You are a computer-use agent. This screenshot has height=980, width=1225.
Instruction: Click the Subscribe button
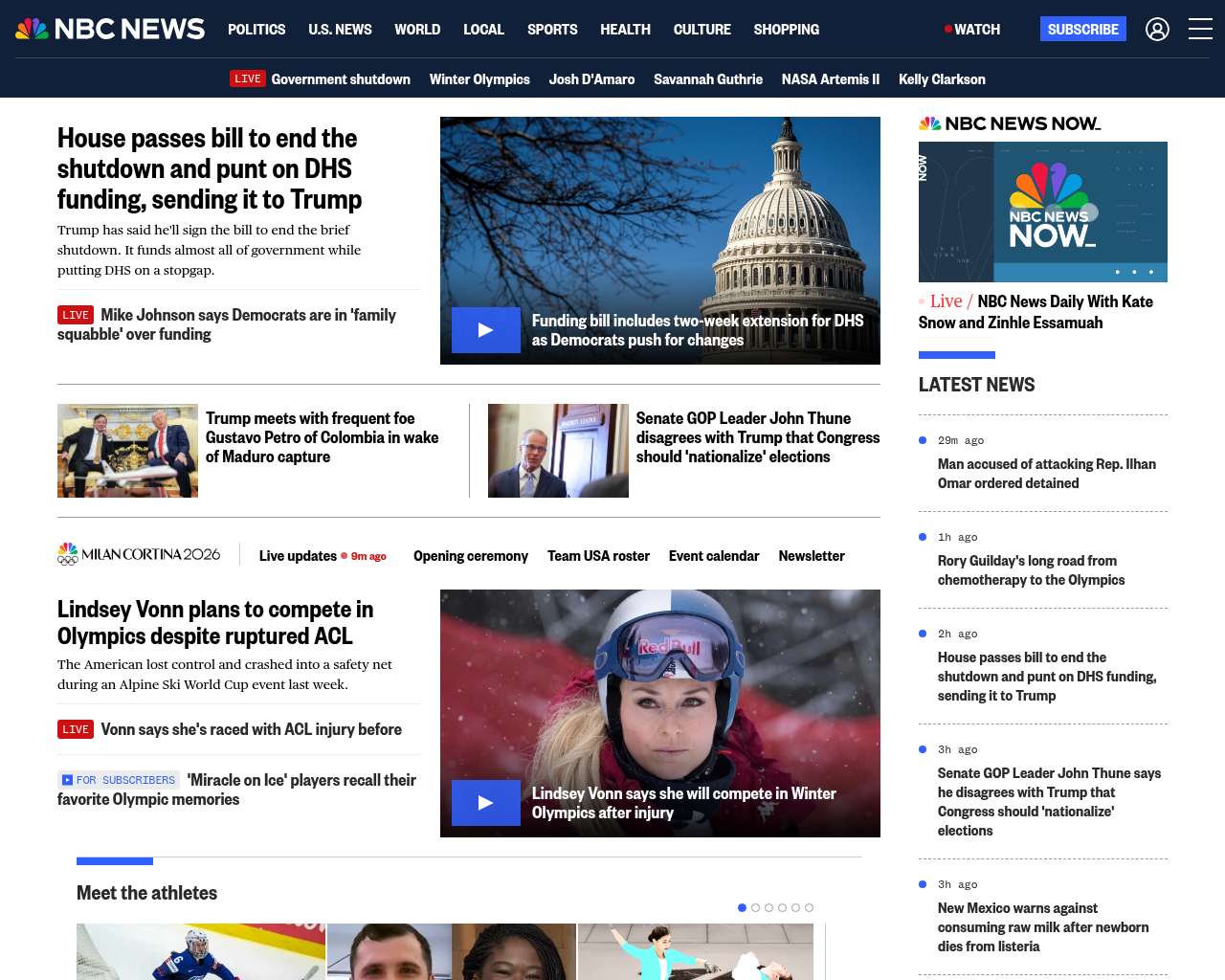point(1082,30)
